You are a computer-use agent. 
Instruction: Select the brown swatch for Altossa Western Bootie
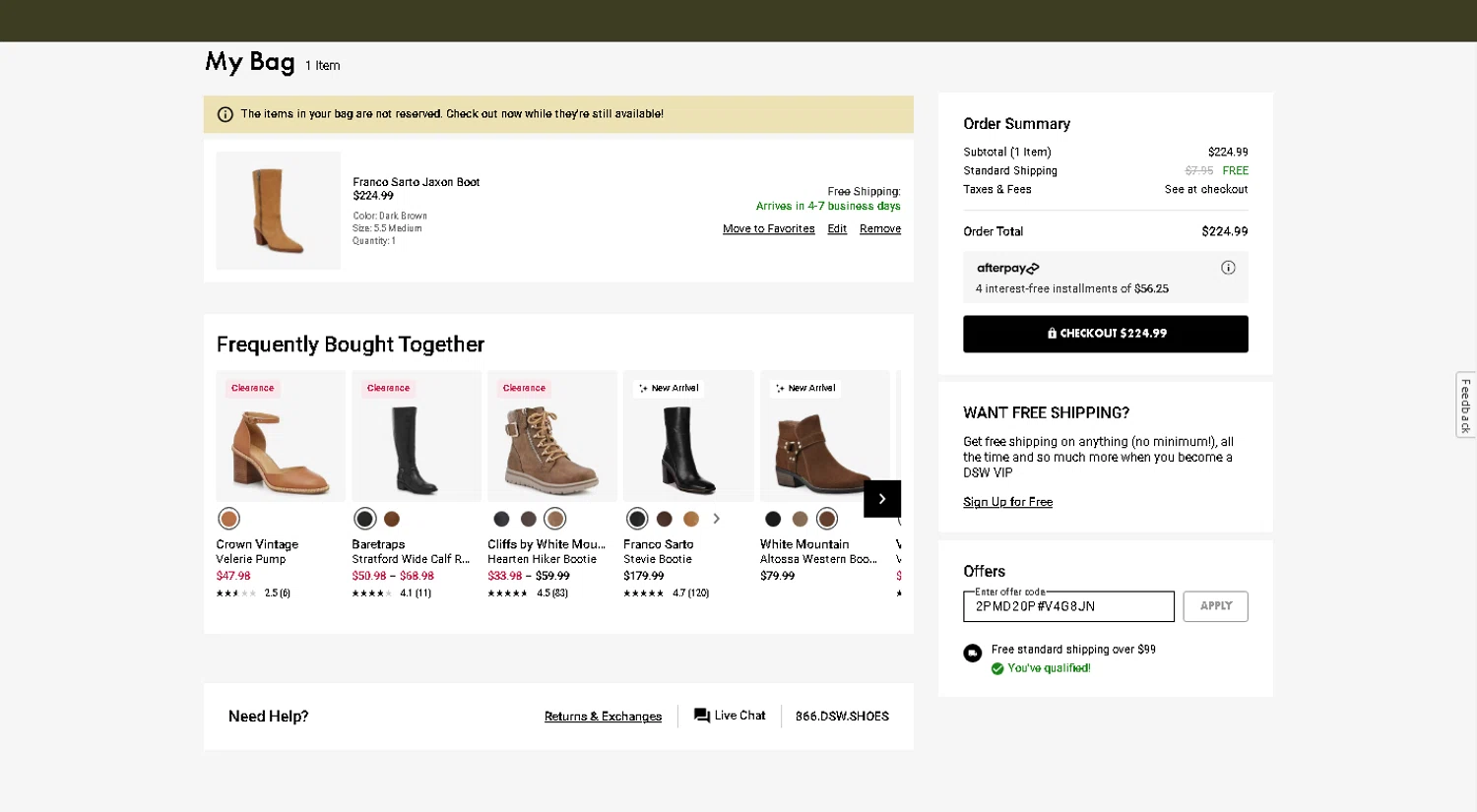(x=827, y=519)
